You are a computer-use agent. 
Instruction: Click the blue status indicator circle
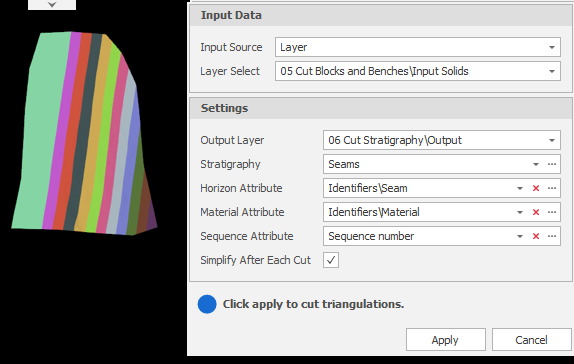click(207, 304)
